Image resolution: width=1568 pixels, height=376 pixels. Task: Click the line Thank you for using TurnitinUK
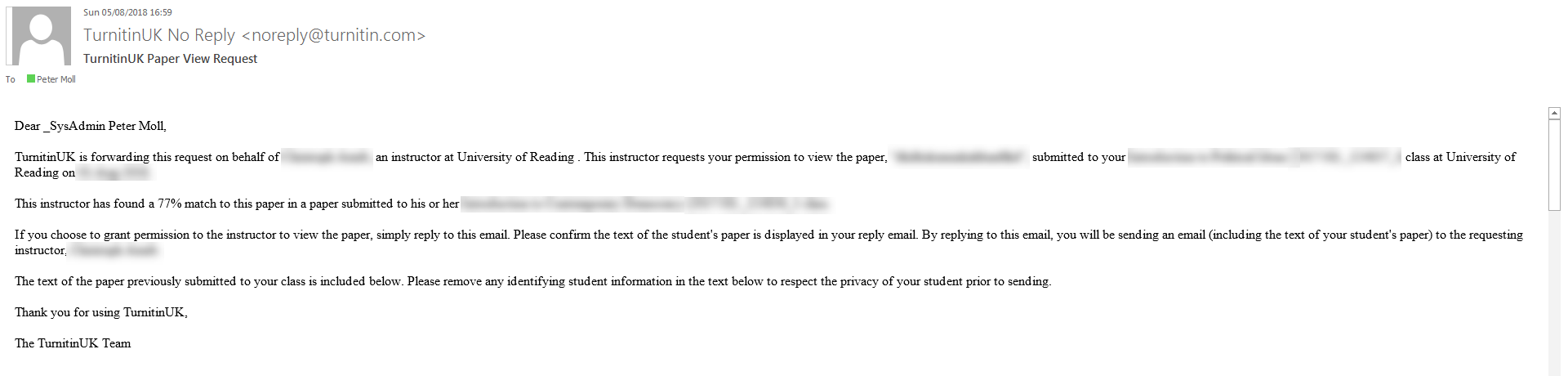[x=100, y=312]
